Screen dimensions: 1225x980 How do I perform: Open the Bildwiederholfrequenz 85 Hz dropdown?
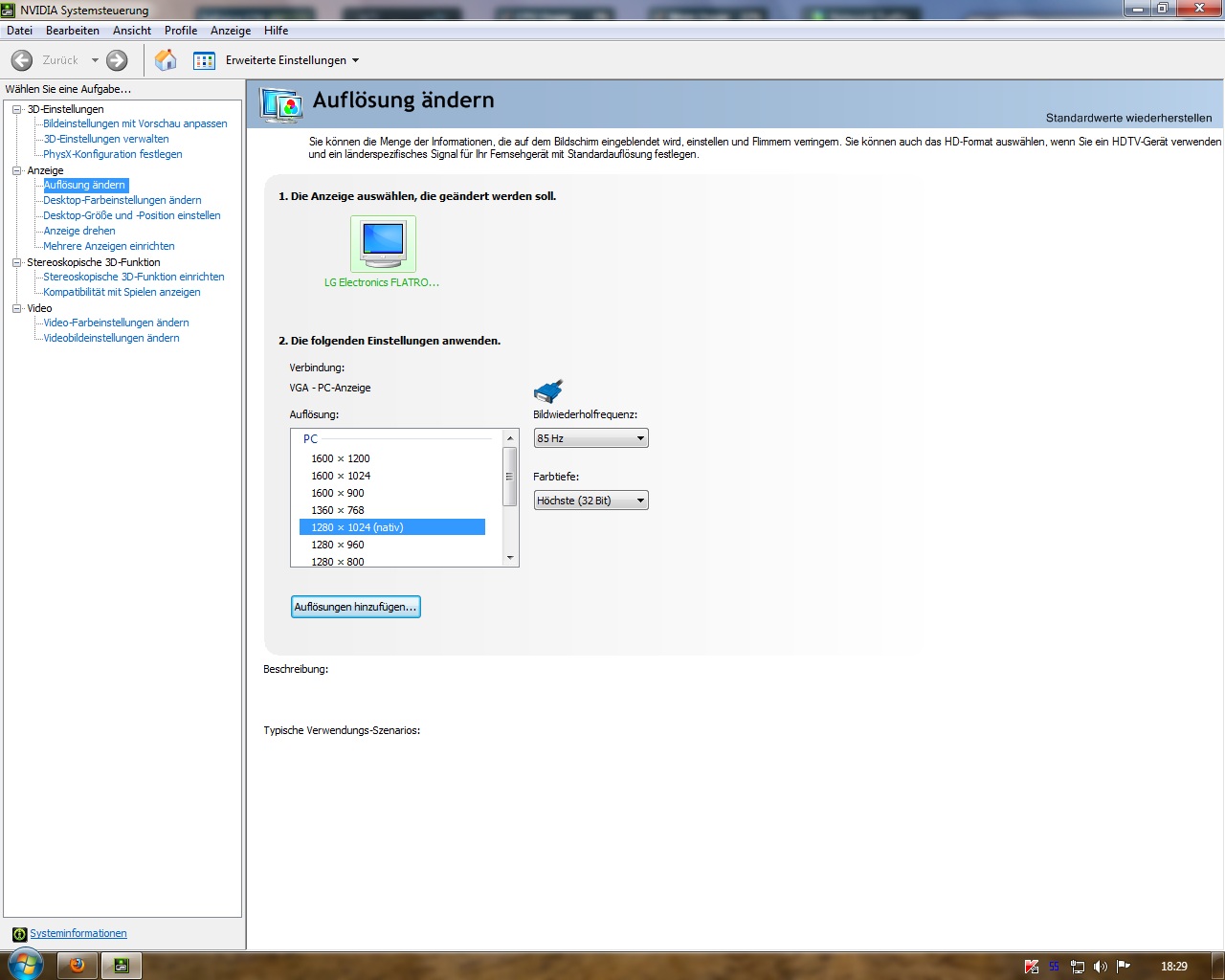590,438
